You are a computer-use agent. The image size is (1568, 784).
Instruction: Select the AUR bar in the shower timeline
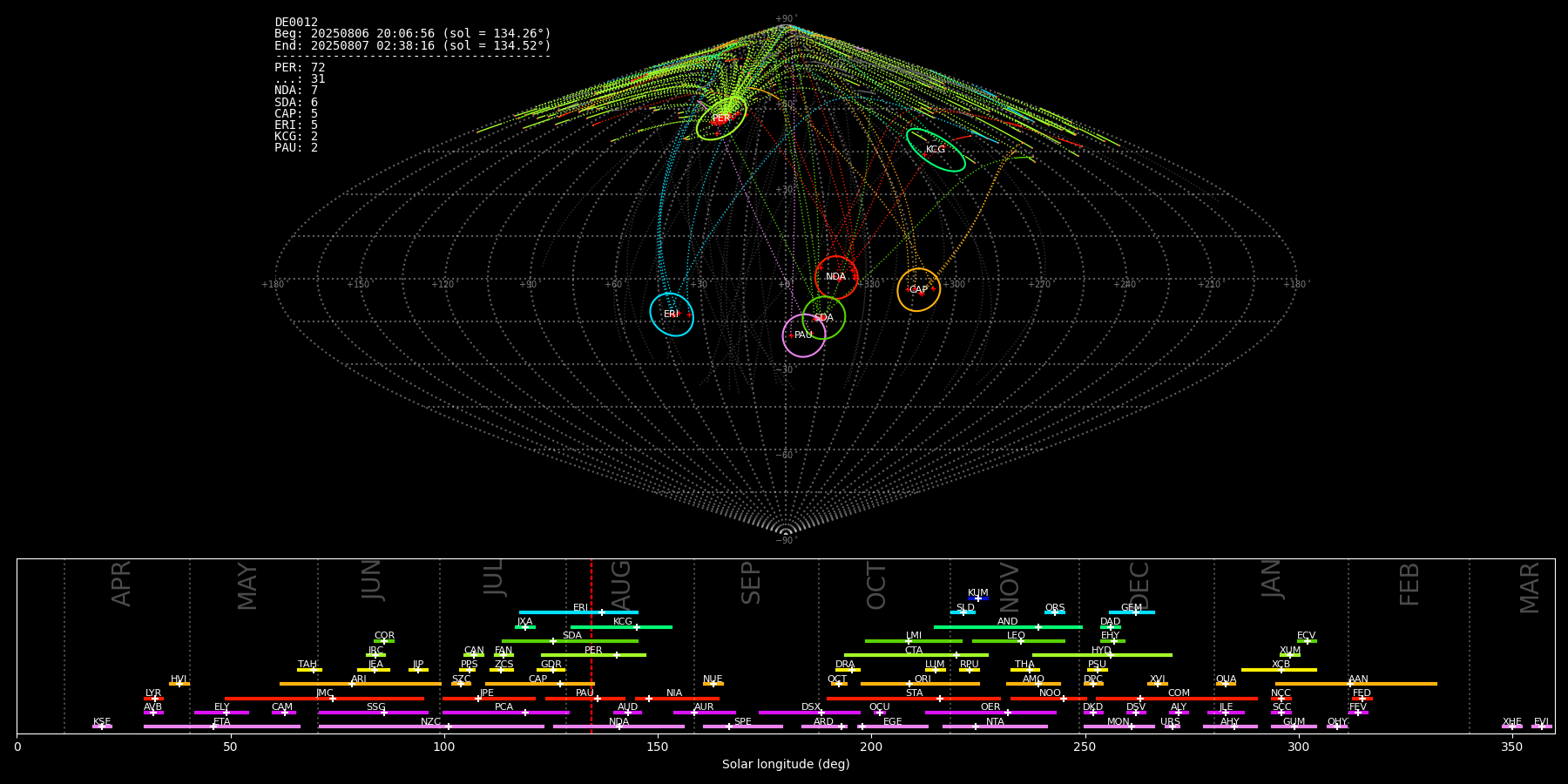tap(705, 713)
